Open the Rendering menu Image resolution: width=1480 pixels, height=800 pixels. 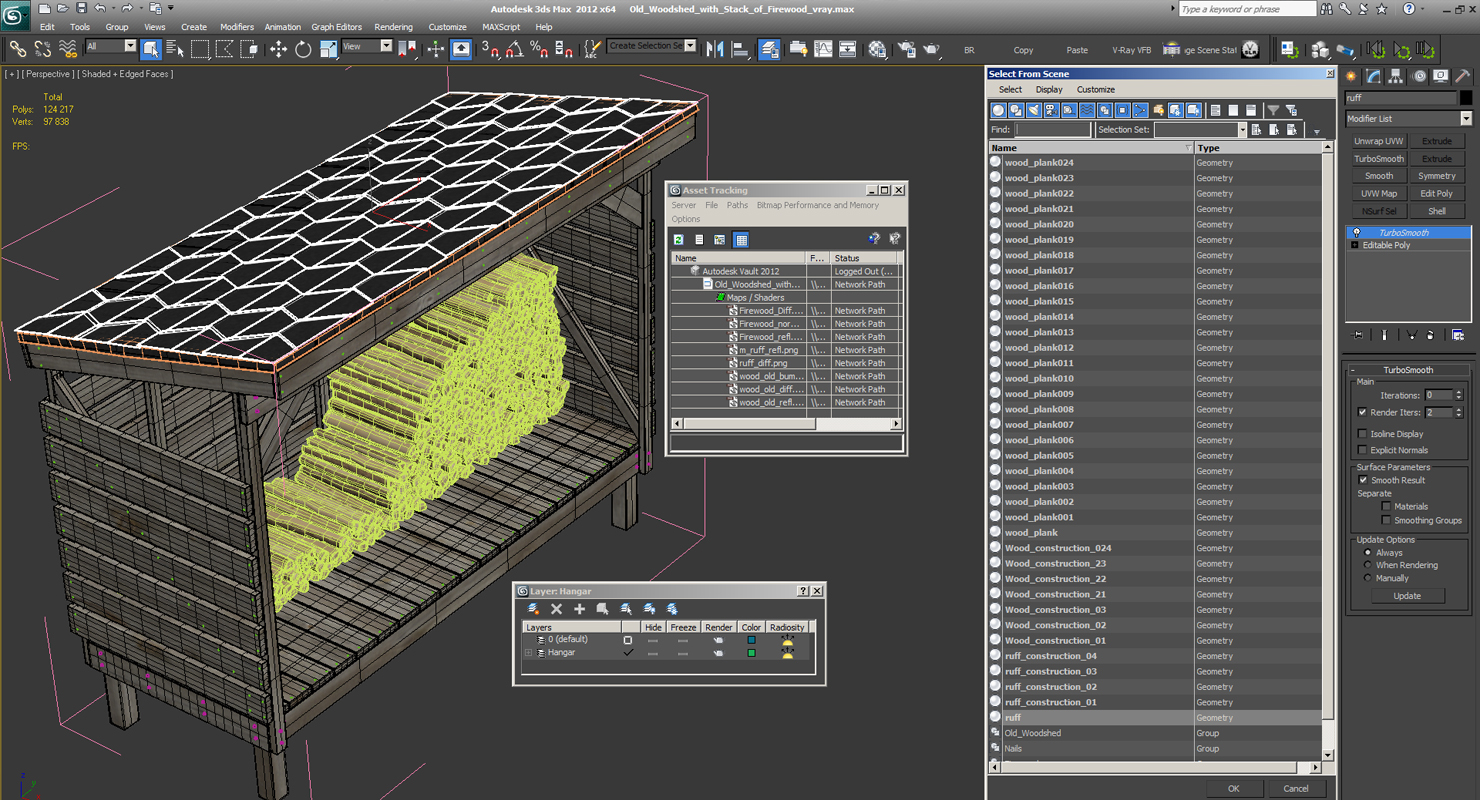393,27
